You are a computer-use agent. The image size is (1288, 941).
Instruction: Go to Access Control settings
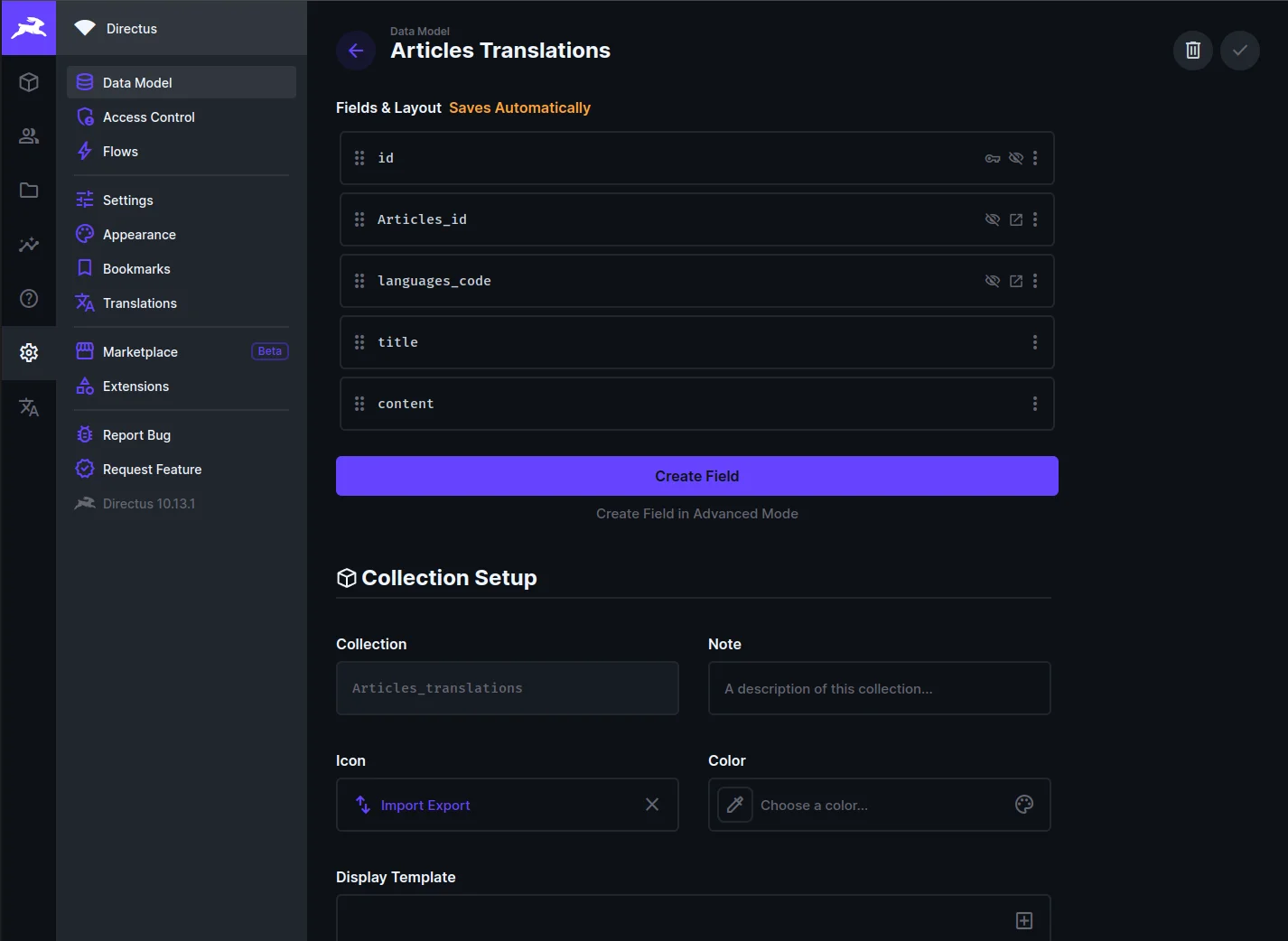(x=148, y=117)
